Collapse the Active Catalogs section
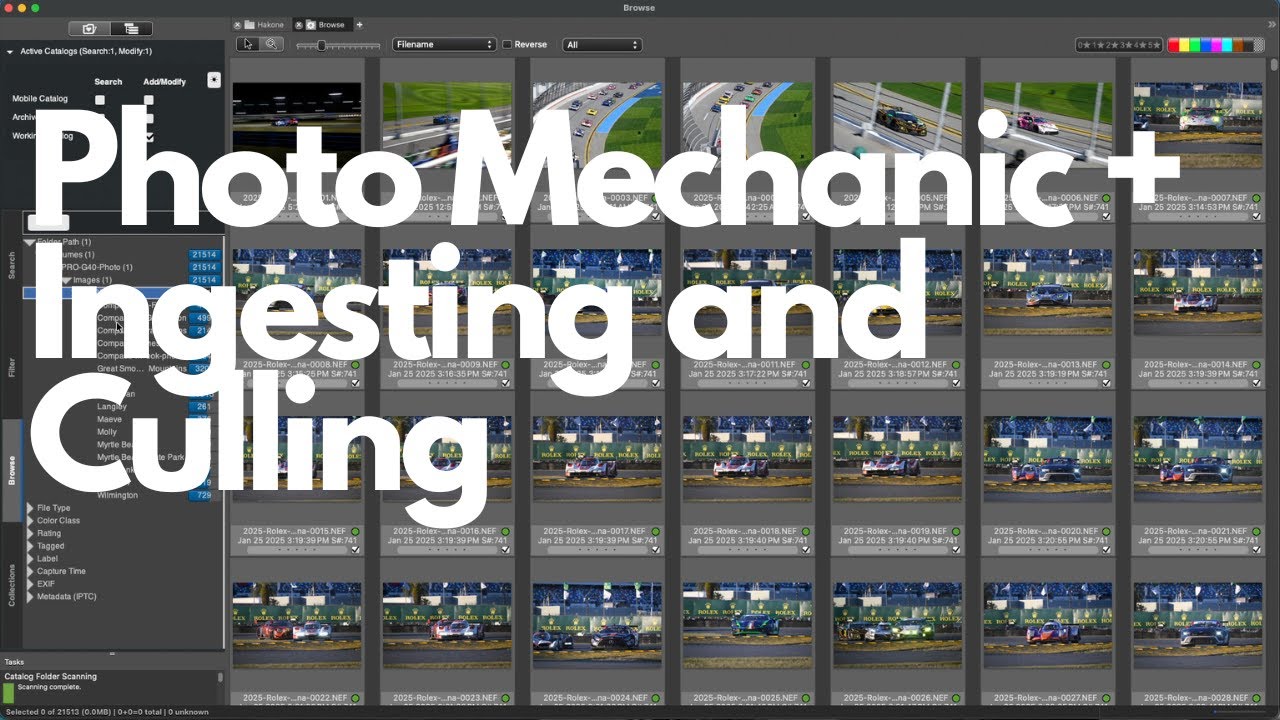This screenshot has width=1280, height=720. (x=9, y=51)
